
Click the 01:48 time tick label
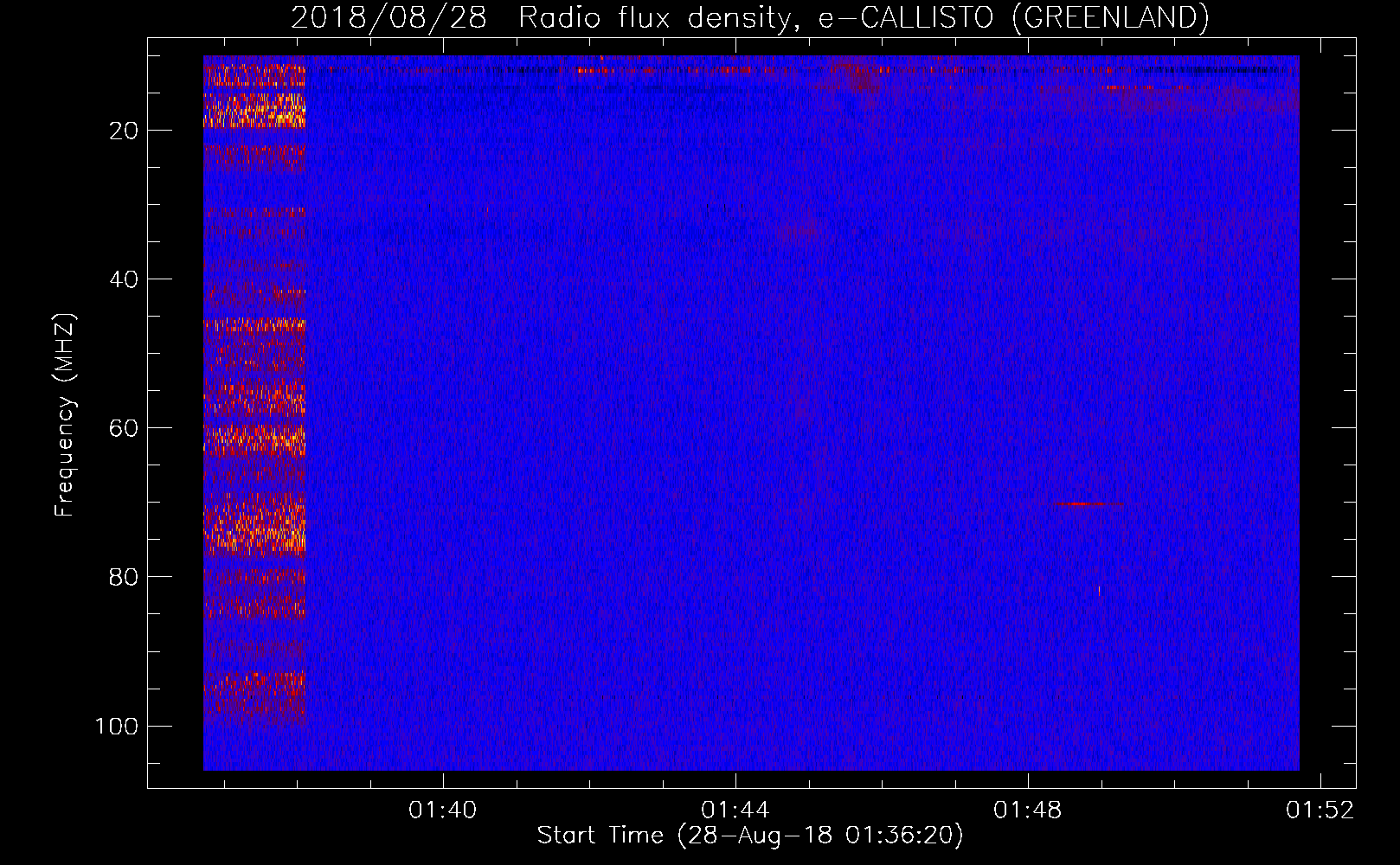tap(1028, 811)
